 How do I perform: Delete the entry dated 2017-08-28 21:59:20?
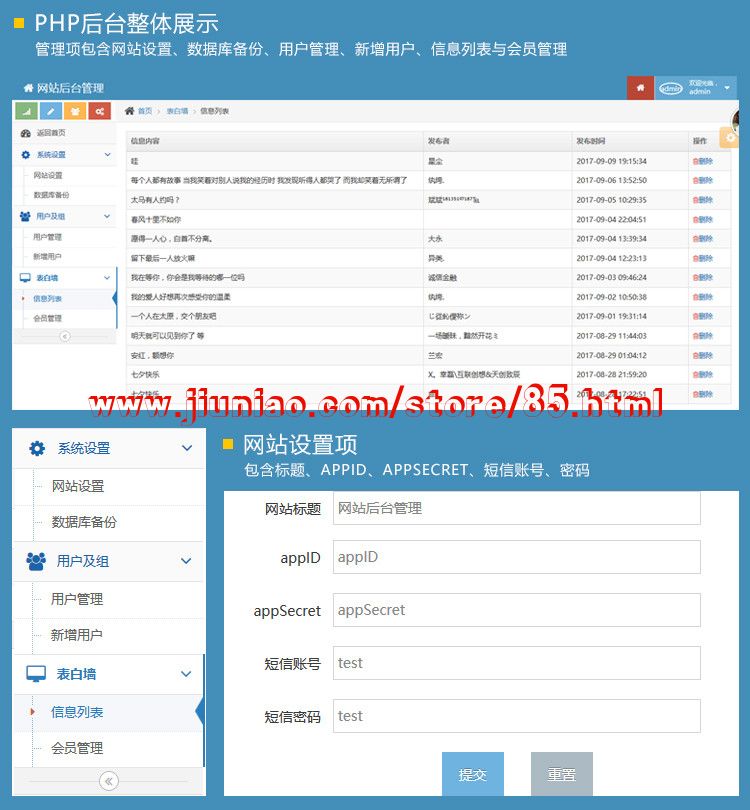[x=702, y=375]
